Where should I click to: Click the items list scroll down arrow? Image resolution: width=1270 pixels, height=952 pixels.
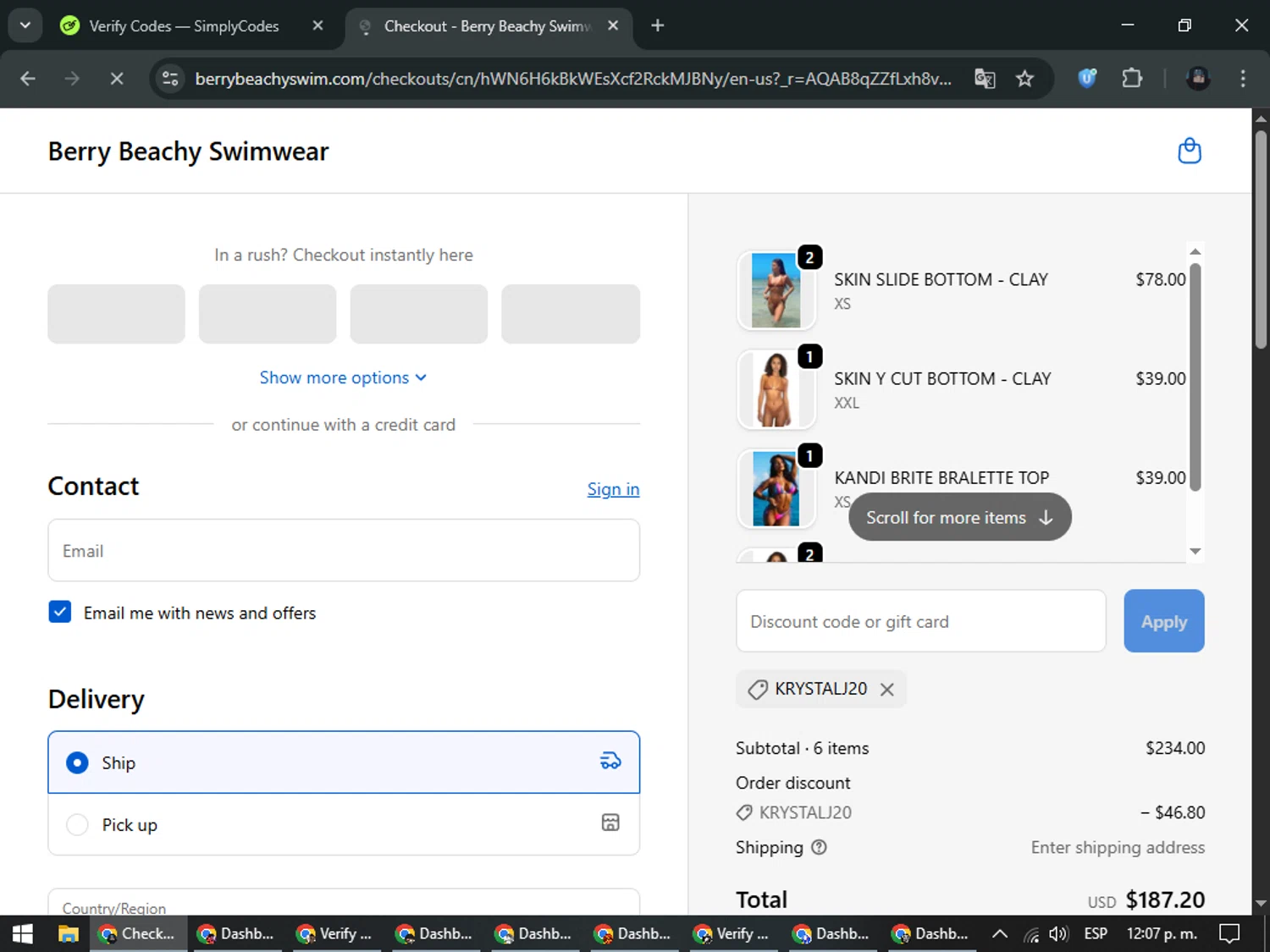pyautogui.click(x=1195, y=551)
